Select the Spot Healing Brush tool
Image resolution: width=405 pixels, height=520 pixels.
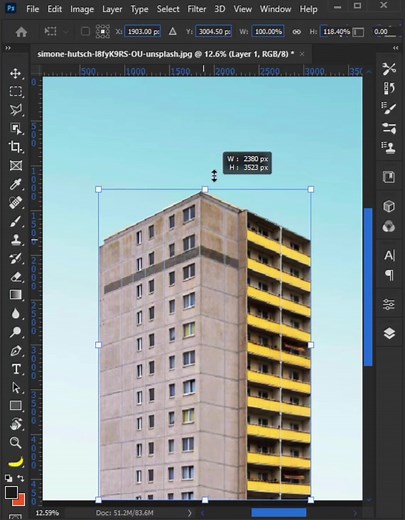[x=15, y=202]
